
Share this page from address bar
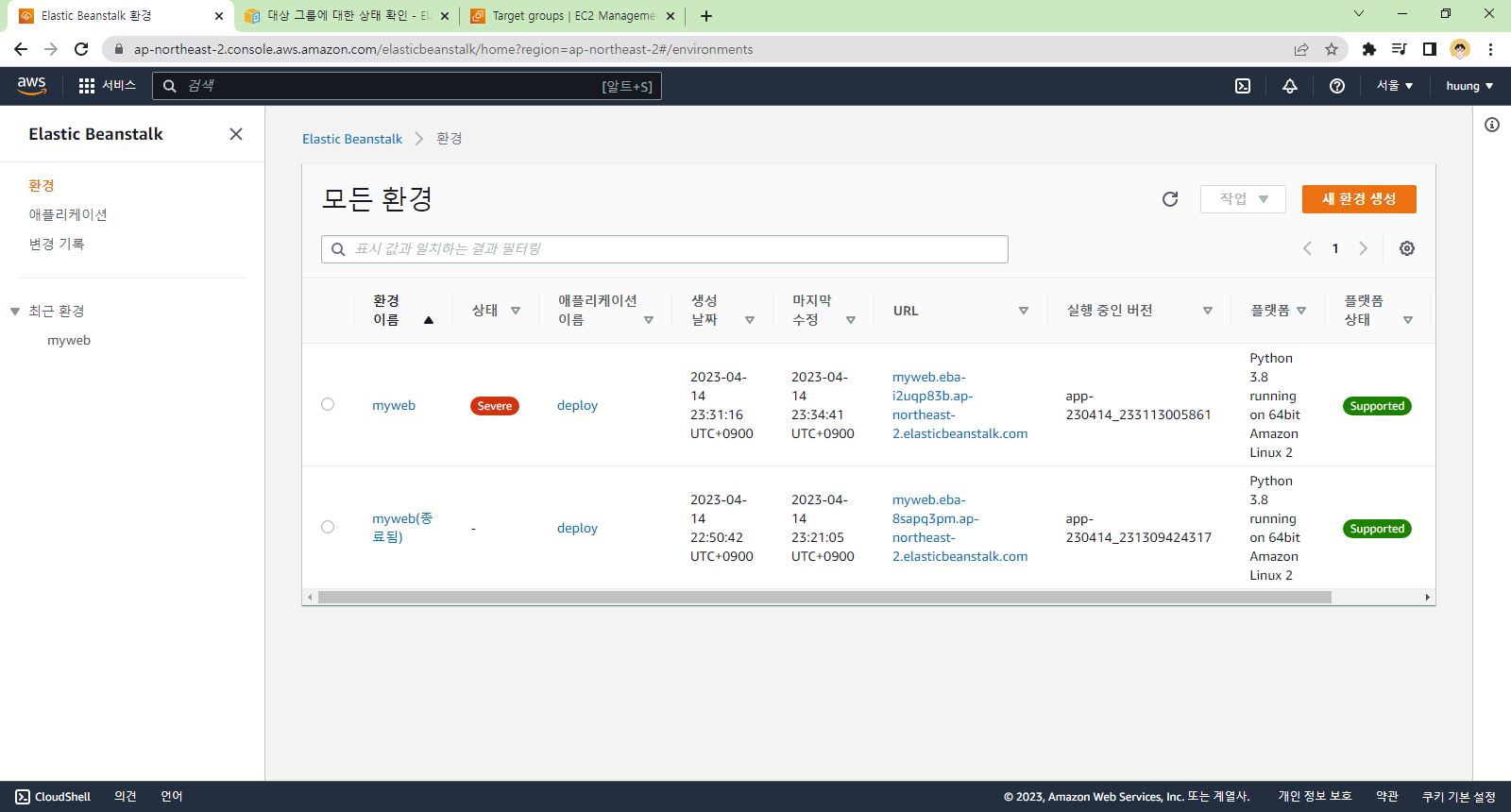pos(1301,49)
